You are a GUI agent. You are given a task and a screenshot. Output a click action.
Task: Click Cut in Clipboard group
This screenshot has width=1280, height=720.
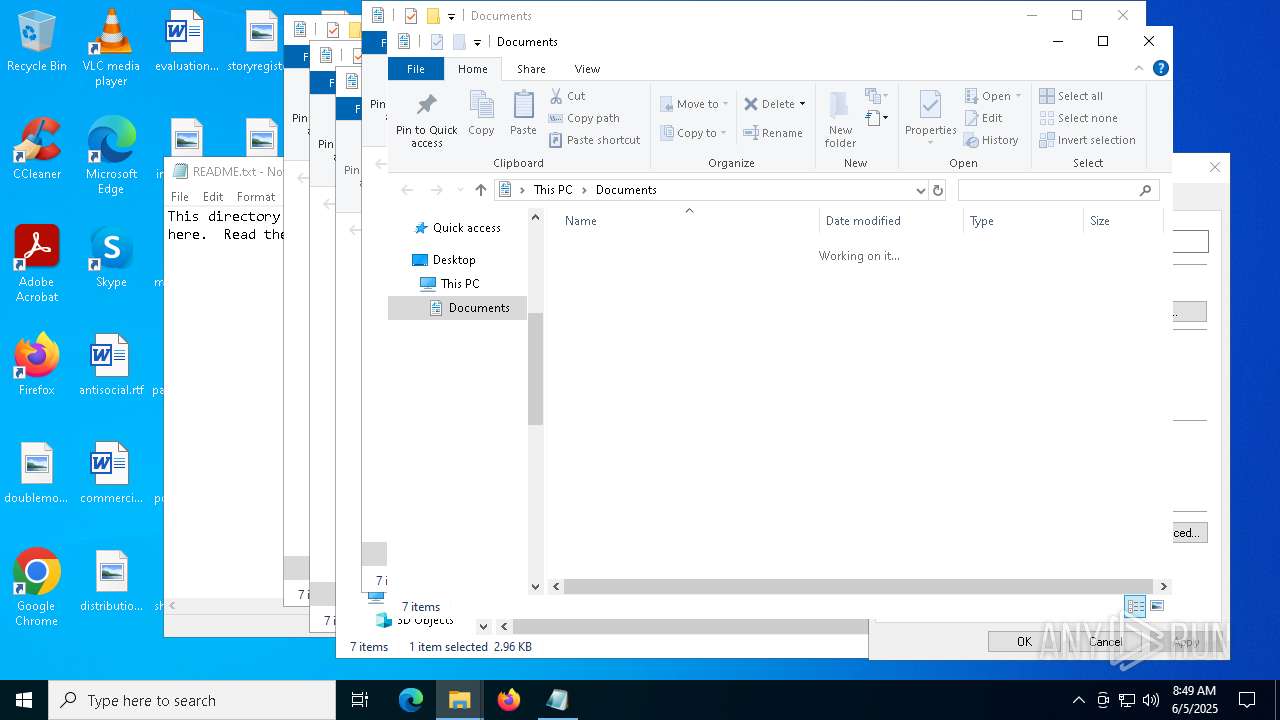[x=567, y=96]
